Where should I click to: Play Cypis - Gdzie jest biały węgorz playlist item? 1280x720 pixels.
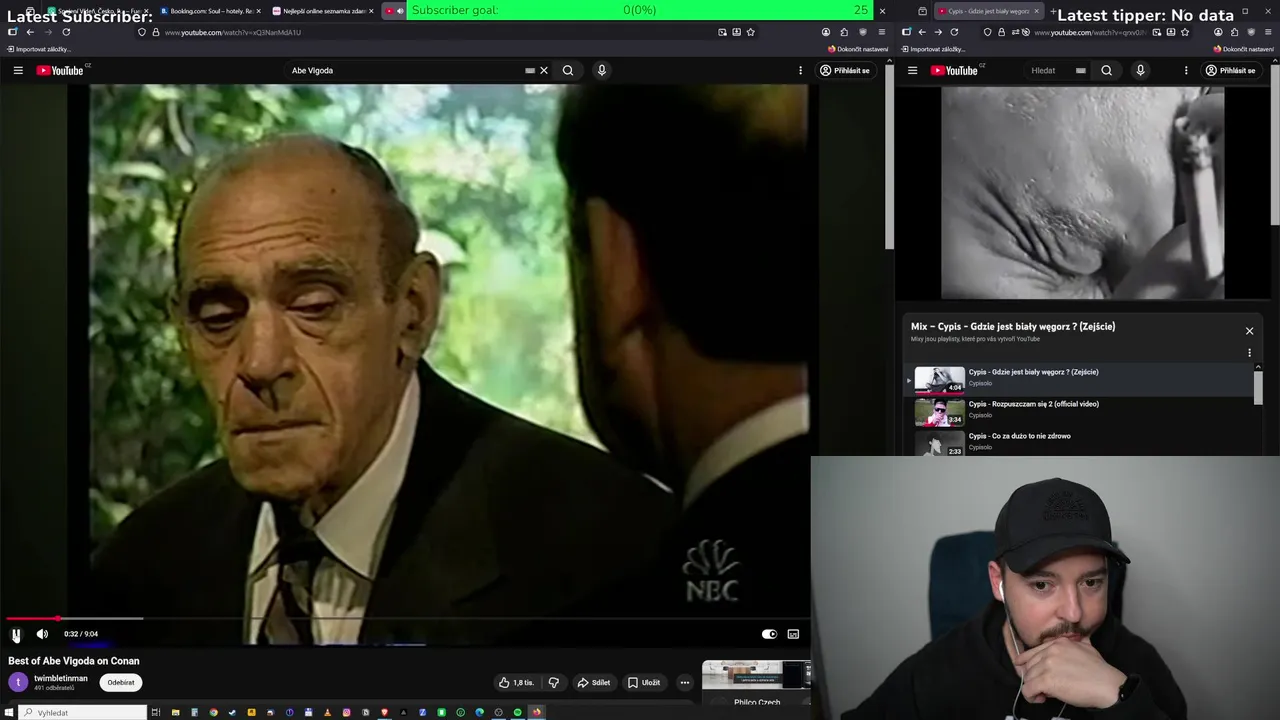1080,379
